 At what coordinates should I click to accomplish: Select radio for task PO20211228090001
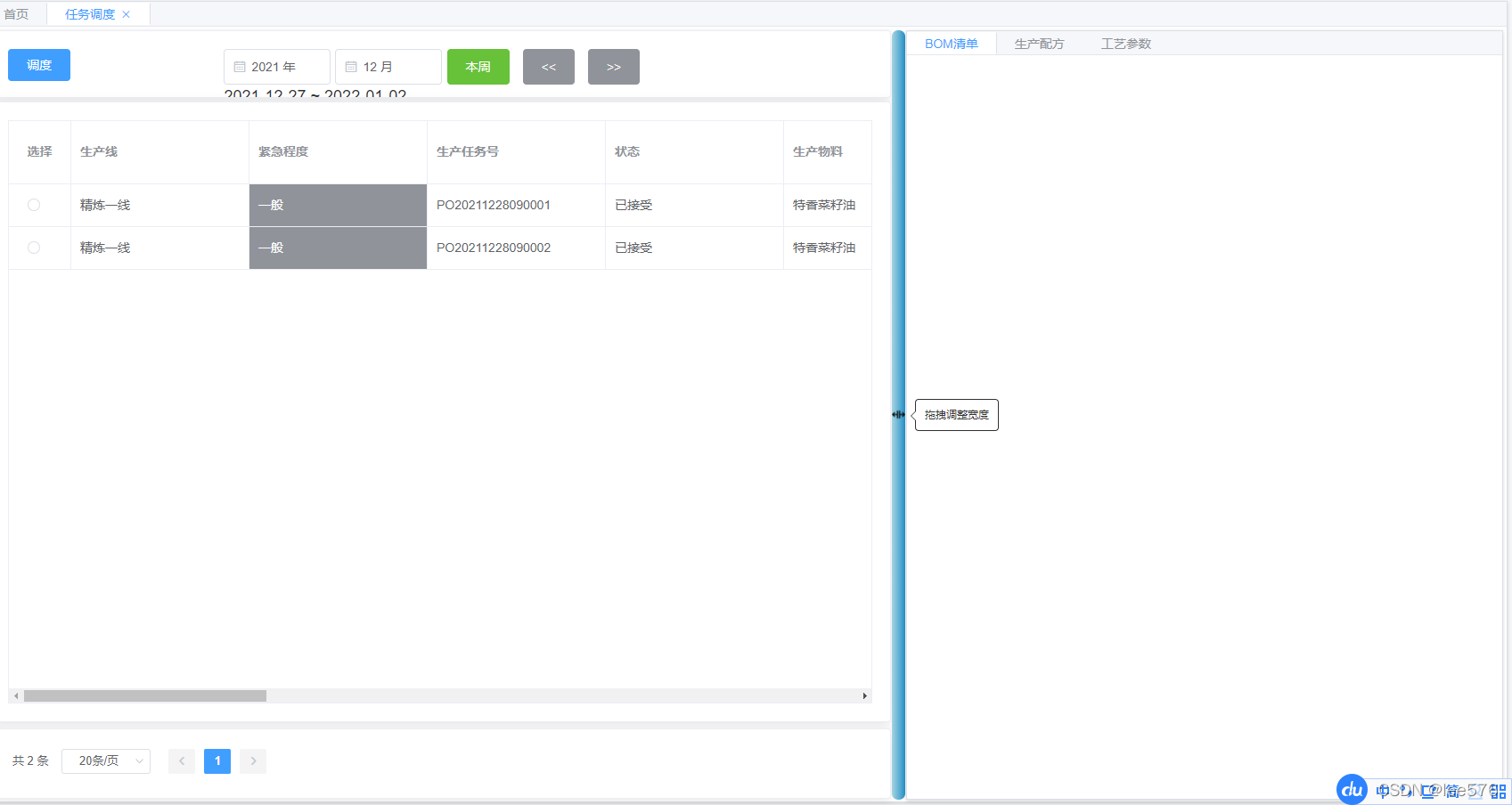[34, 205]
